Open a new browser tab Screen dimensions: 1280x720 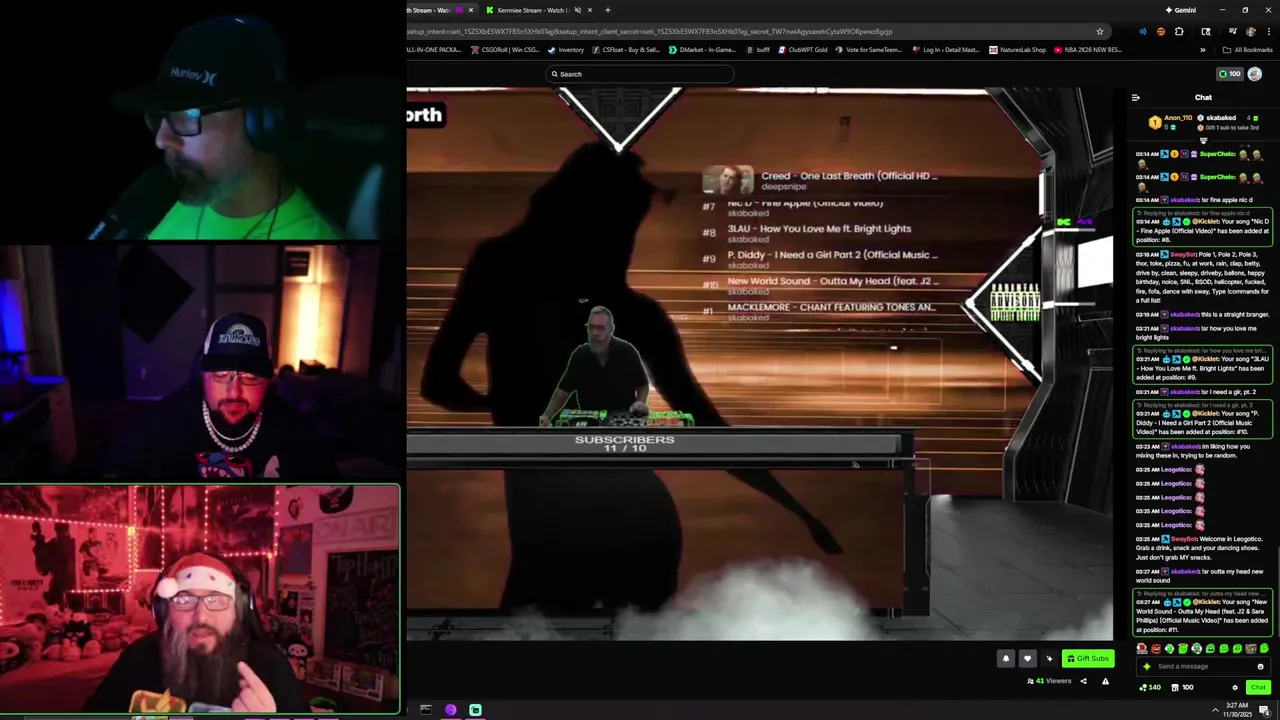607,10
